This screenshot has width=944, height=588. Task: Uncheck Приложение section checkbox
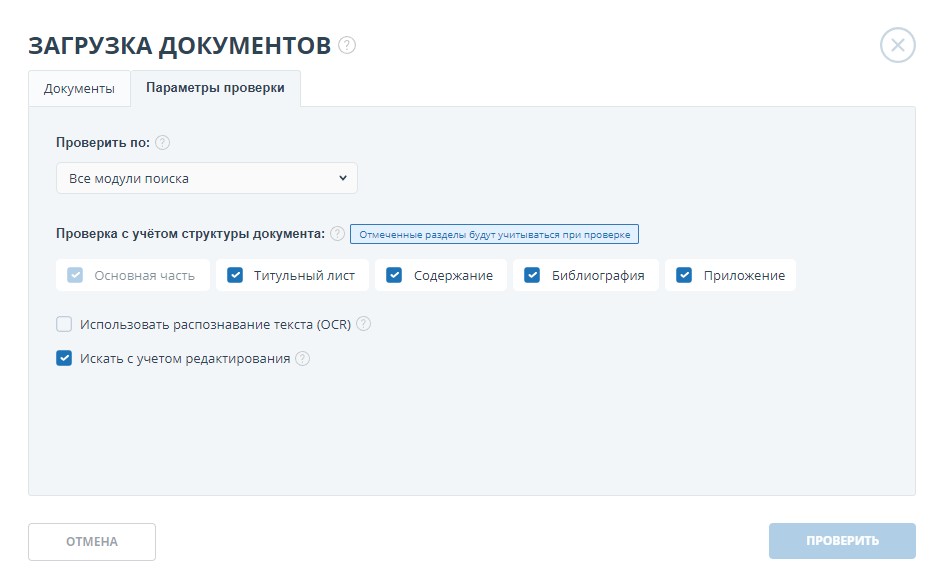click(x=684, y=276)
